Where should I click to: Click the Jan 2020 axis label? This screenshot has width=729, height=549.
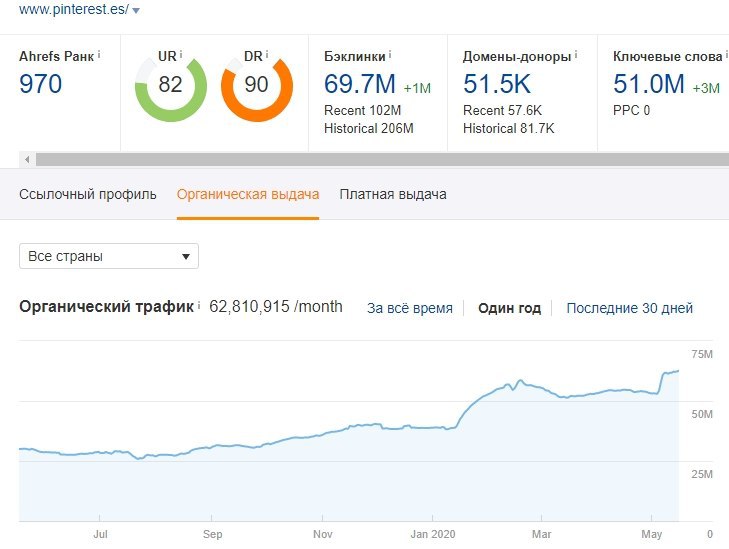click(432, 535)
